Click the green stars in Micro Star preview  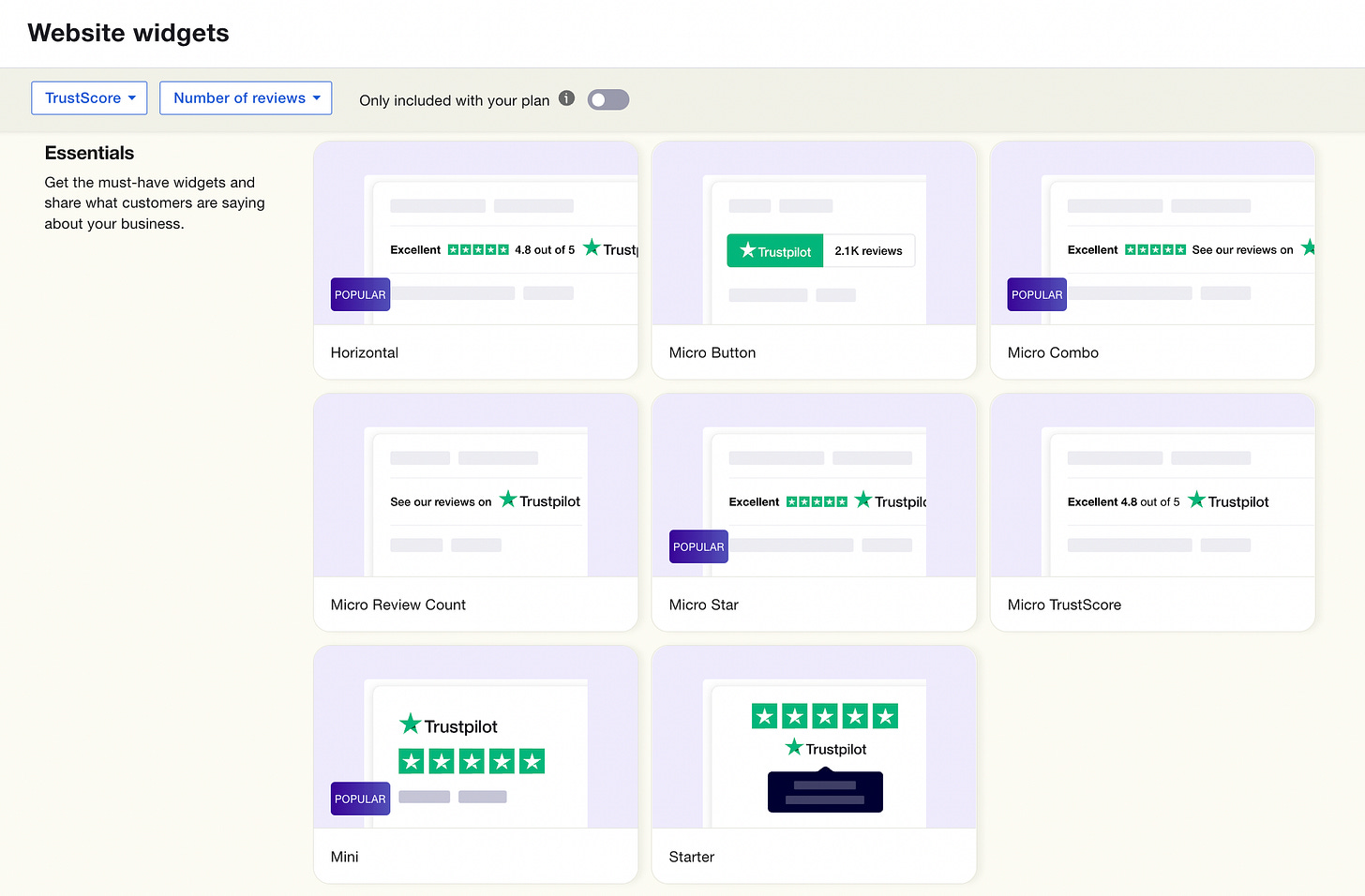817,501
